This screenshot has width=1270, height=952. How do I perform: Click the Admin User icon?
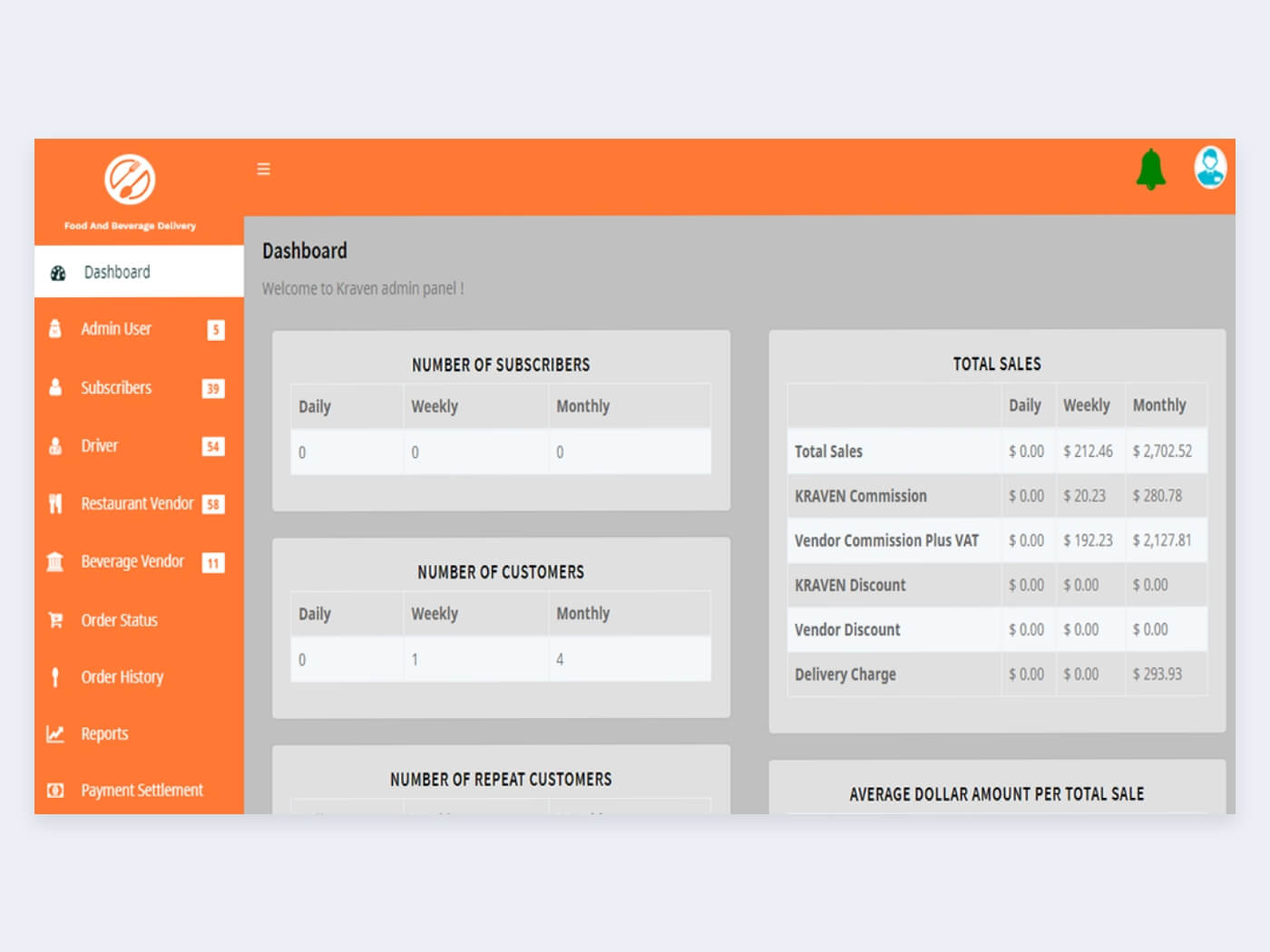point(55,328)
